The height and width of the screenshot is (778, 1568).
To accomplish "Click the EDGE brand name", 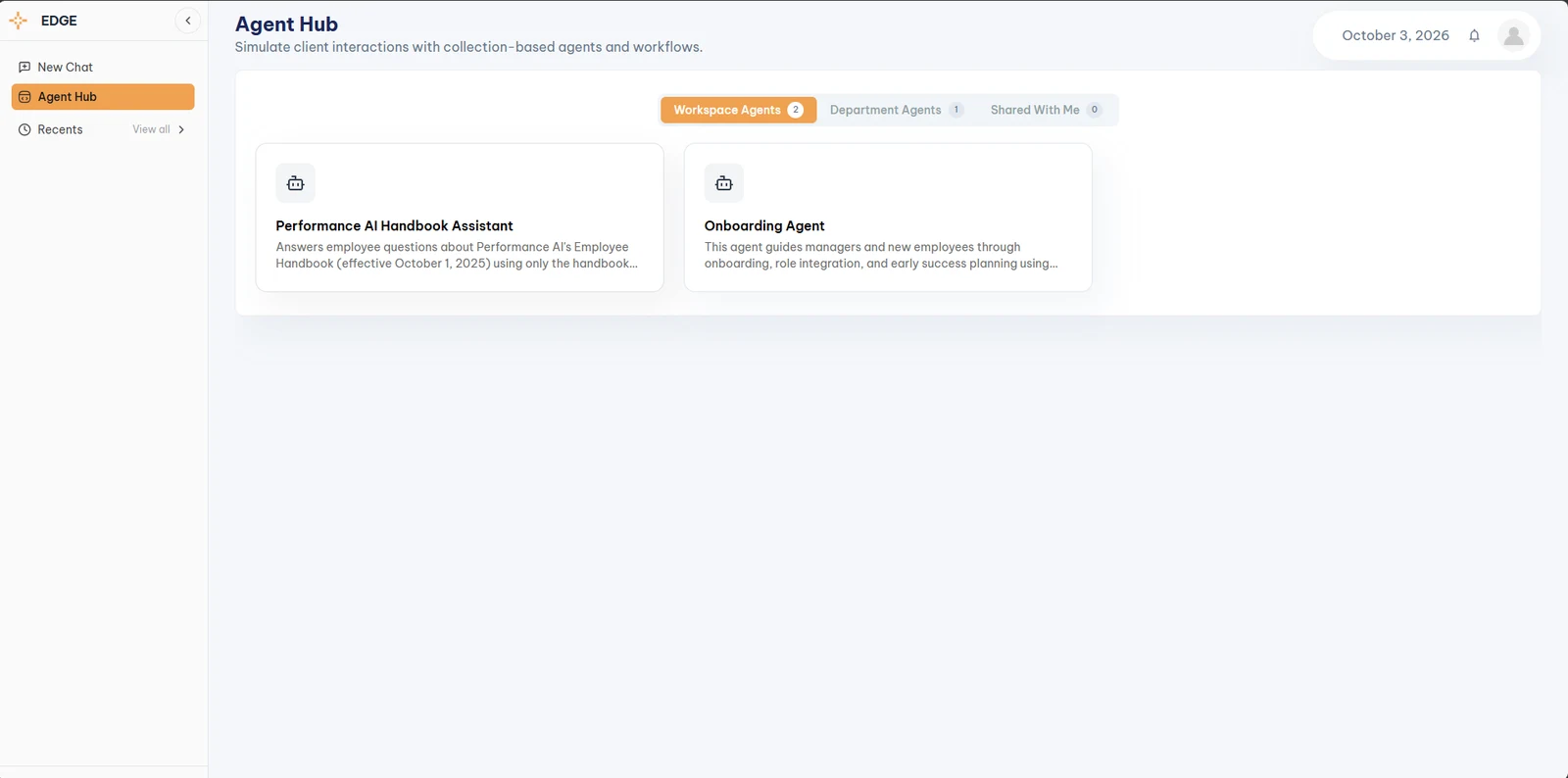I will [x=59, y=21].
